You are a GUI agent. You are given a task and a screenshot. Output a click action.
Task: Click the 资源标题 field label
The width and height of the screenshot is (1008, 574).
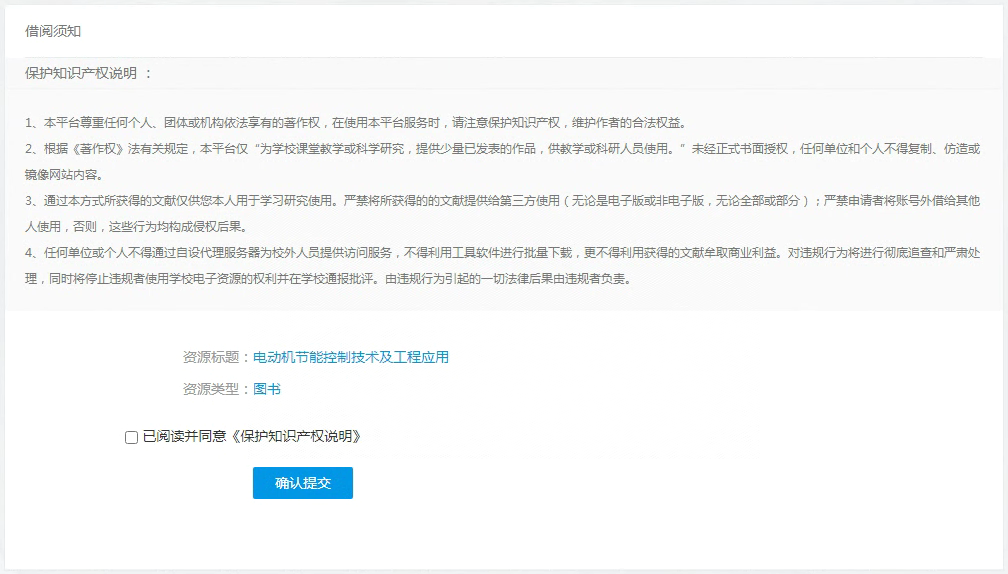[211, 357]
